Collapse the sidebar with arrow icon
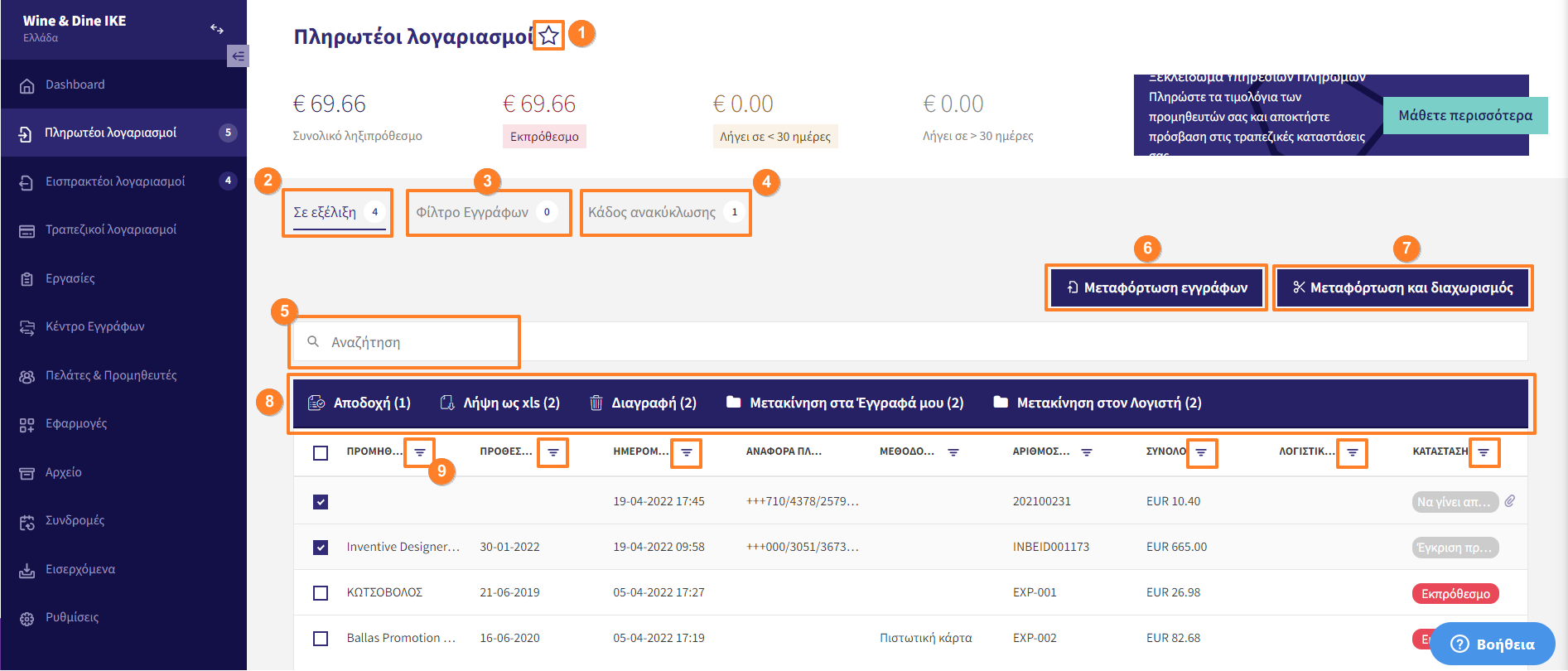The width and height of the screenshot is (1568, 671). [238, 56]
